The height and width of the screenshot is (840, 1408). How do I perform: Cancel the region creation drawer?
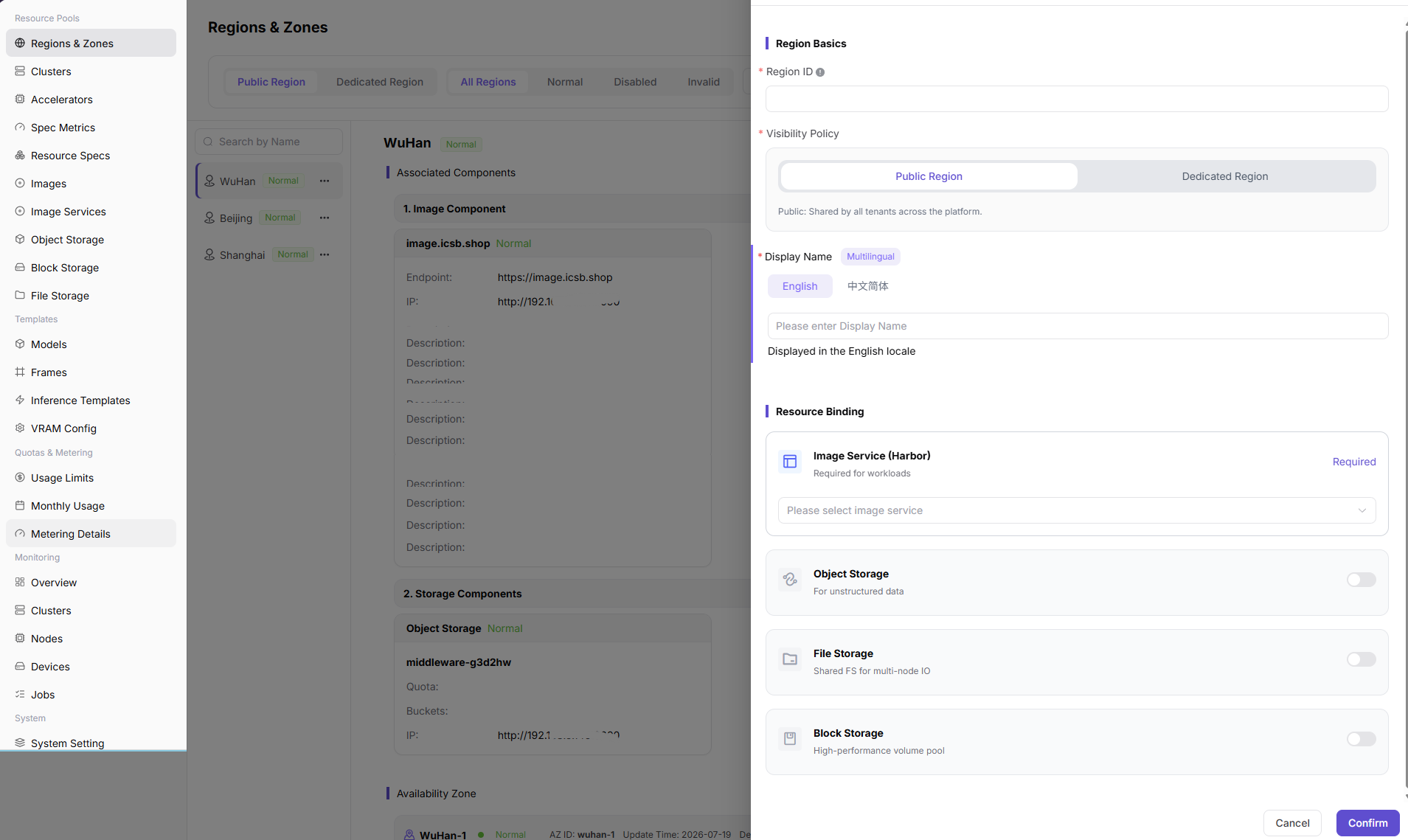tap(1292, 823)
